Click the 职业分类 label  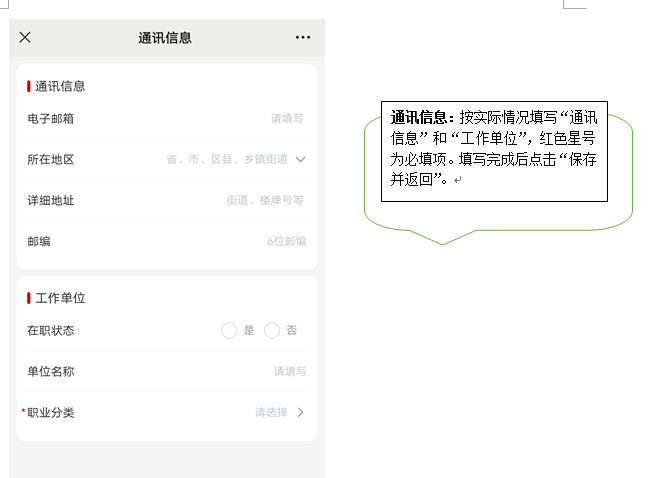click(x=51, y=412)
